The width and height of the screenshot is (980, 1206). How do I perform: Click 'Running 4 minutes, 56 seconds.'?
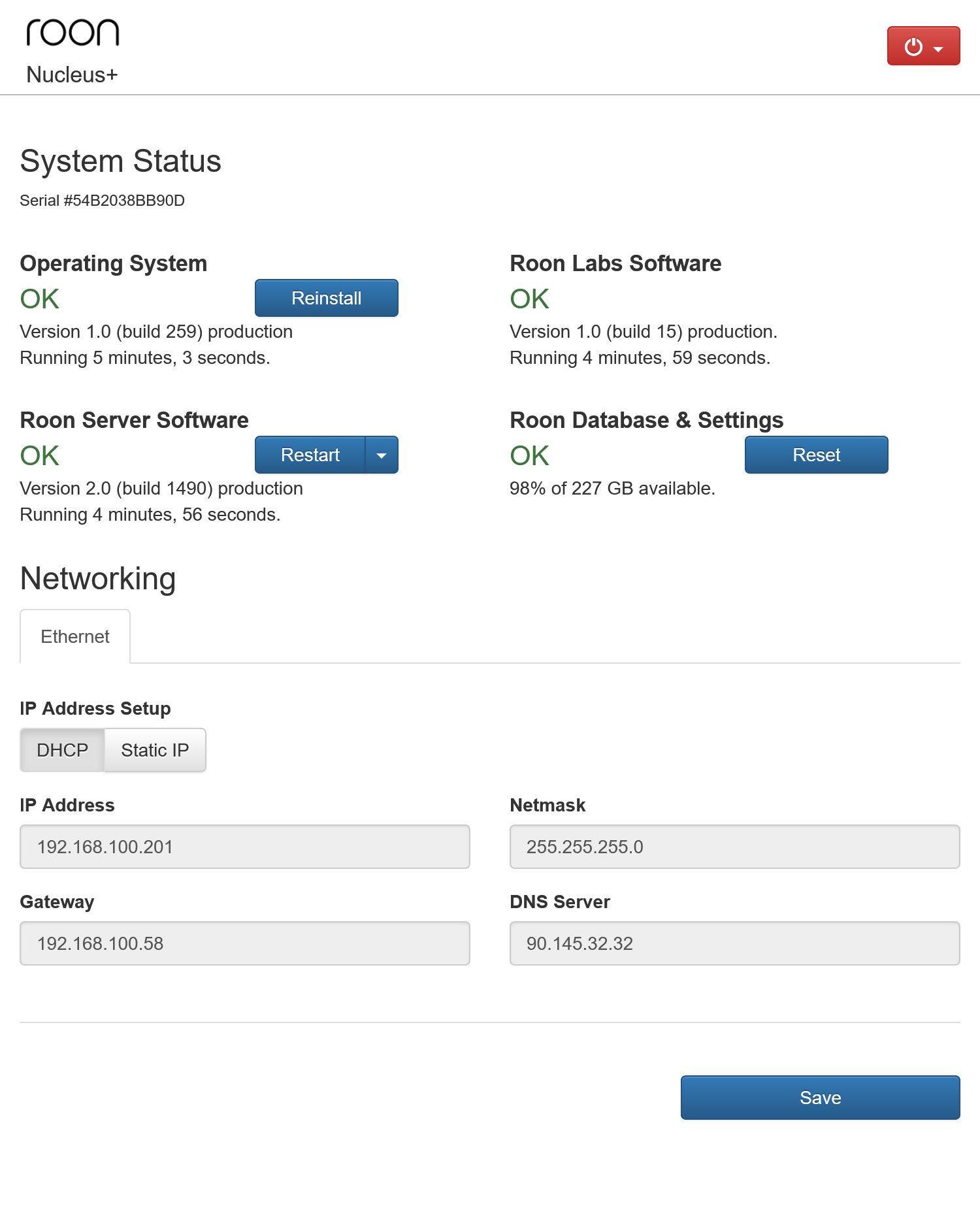(x=150, y=515)
